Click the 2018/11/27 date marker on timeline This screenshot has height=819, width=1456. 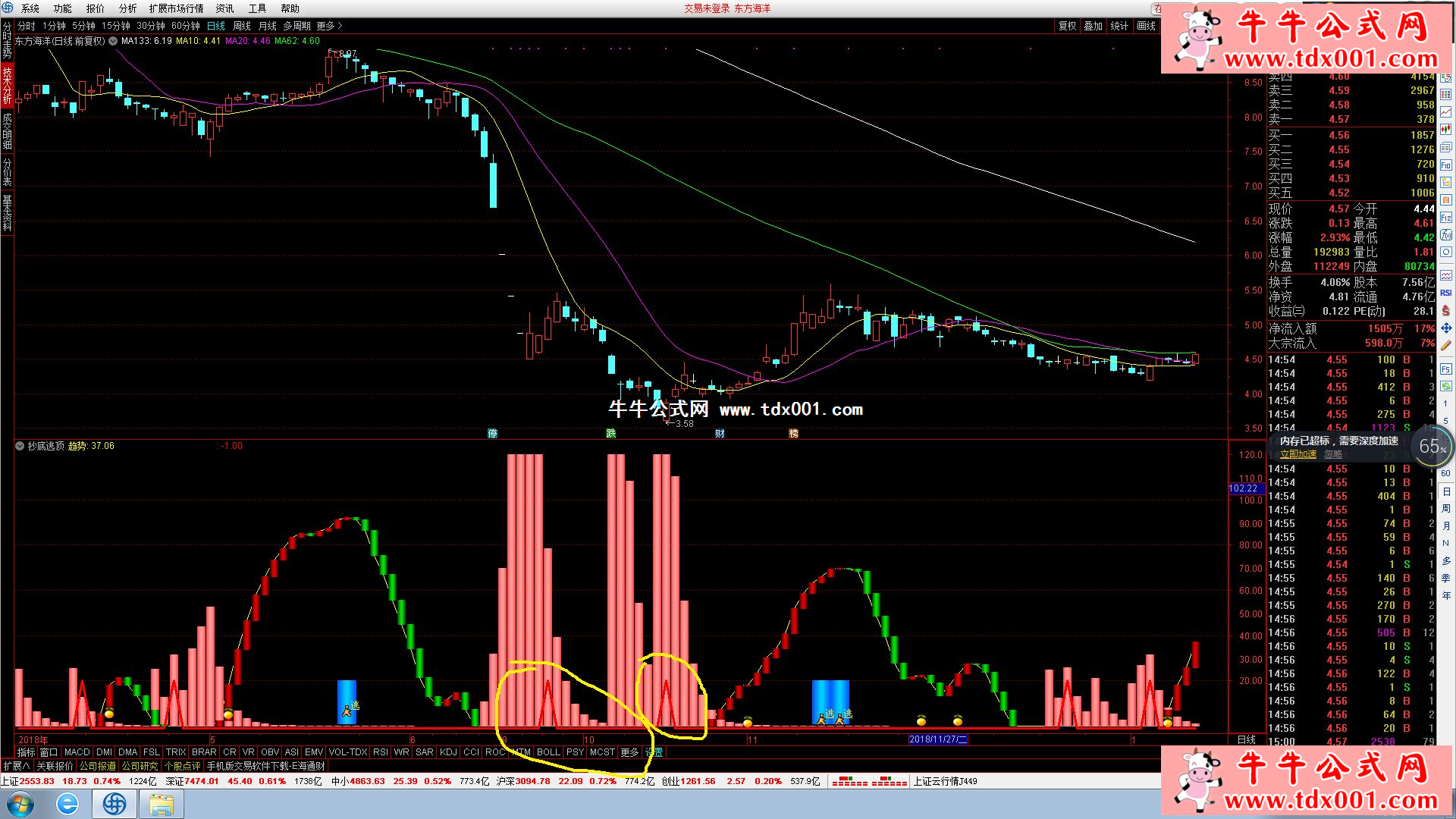point(937,739)
